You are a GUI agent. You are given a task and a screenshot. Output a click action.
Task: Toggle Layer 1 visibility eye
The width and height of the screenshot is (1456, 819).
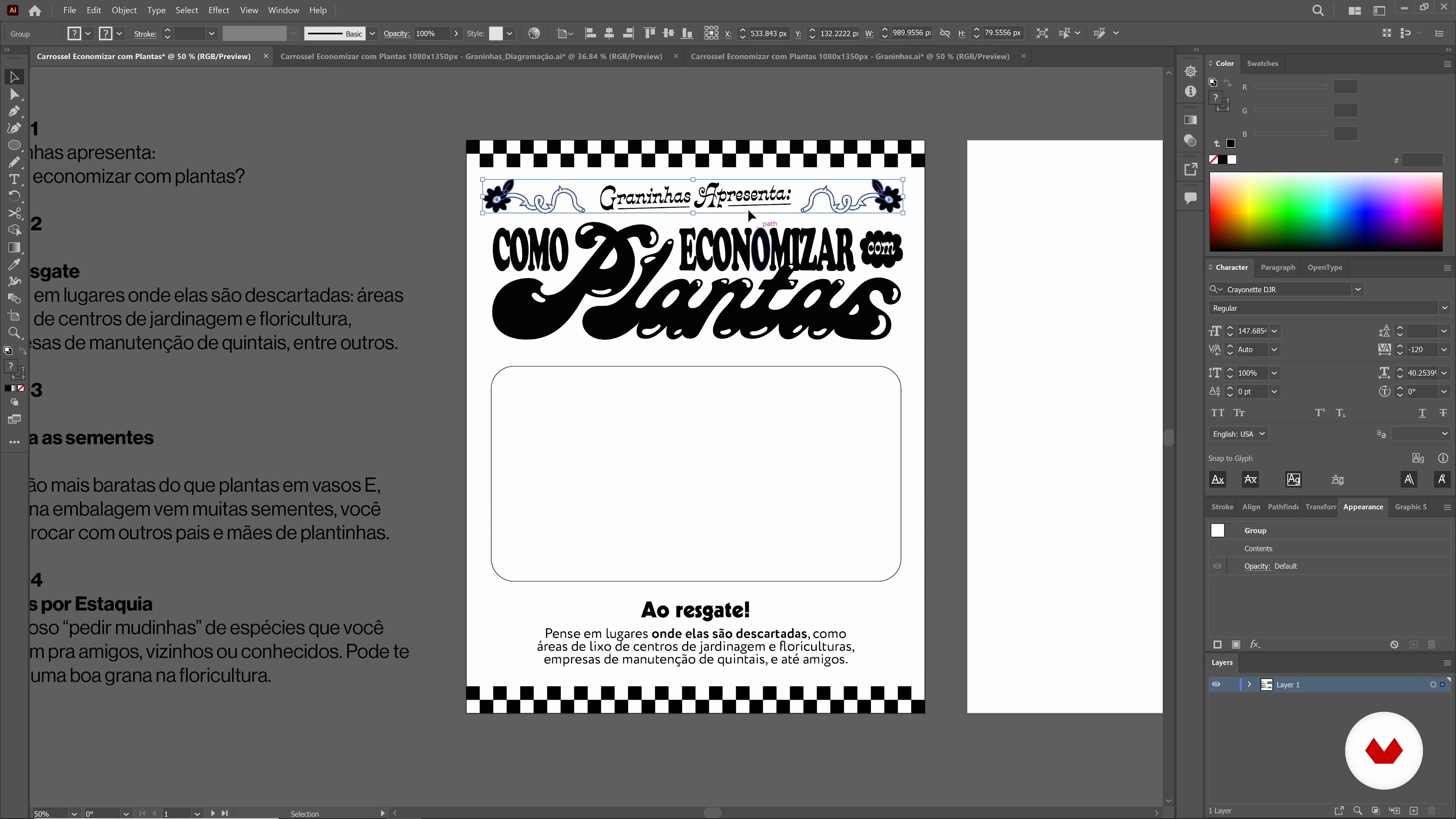[1216, 684]
